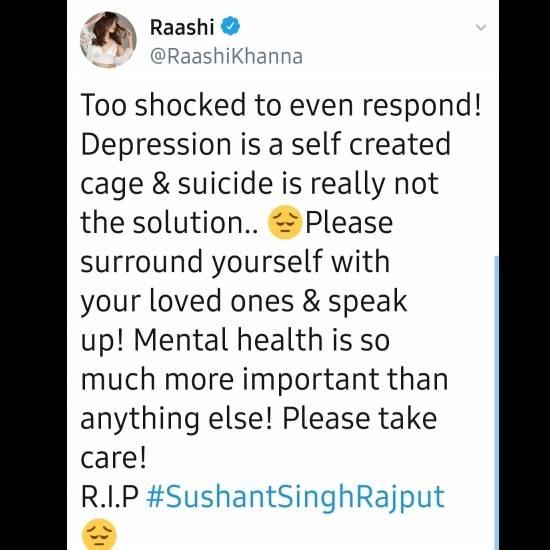Open the @RaashiKhanna handle link
Viewport: 550px width, 550px height.
point(226,56)
